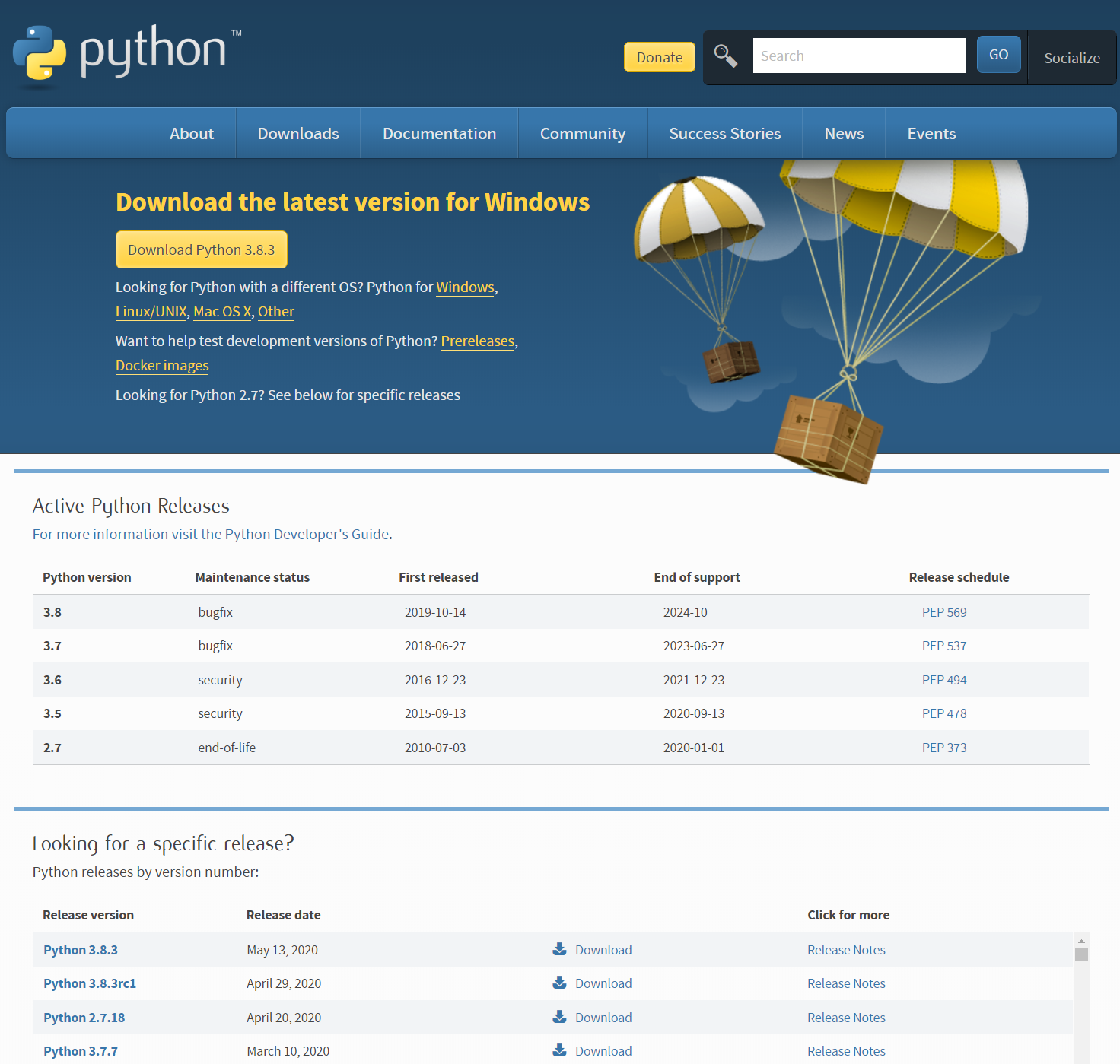
Task: Open the About menu
Action: (x=192, y=134)
